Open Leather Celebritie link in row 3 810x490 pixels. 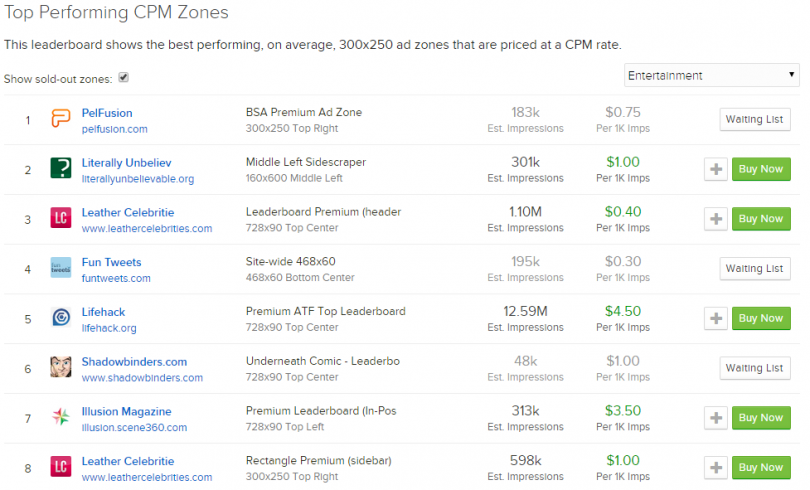point(128,212)
